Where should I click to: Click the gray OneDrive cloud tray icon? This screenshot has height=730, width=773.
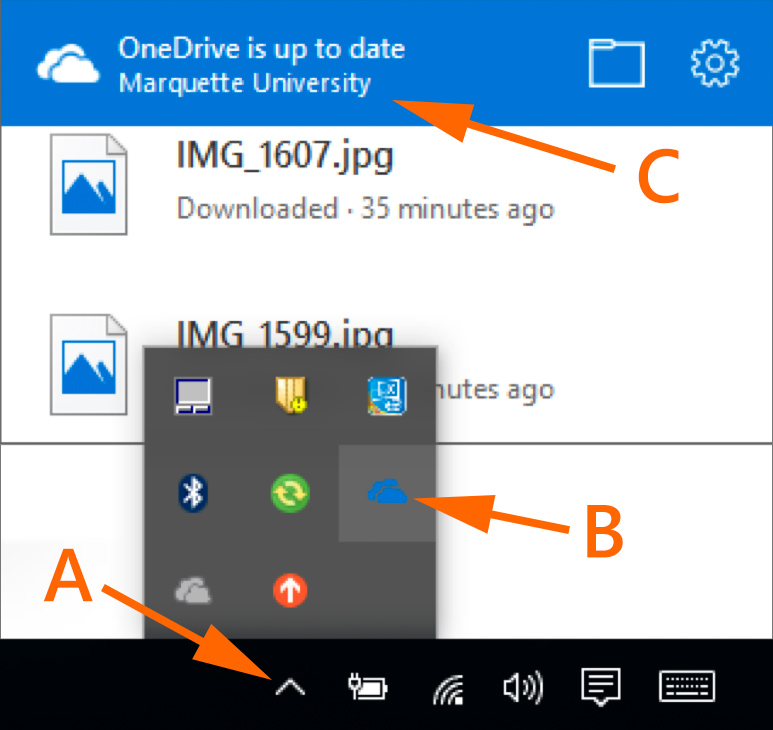192,592
